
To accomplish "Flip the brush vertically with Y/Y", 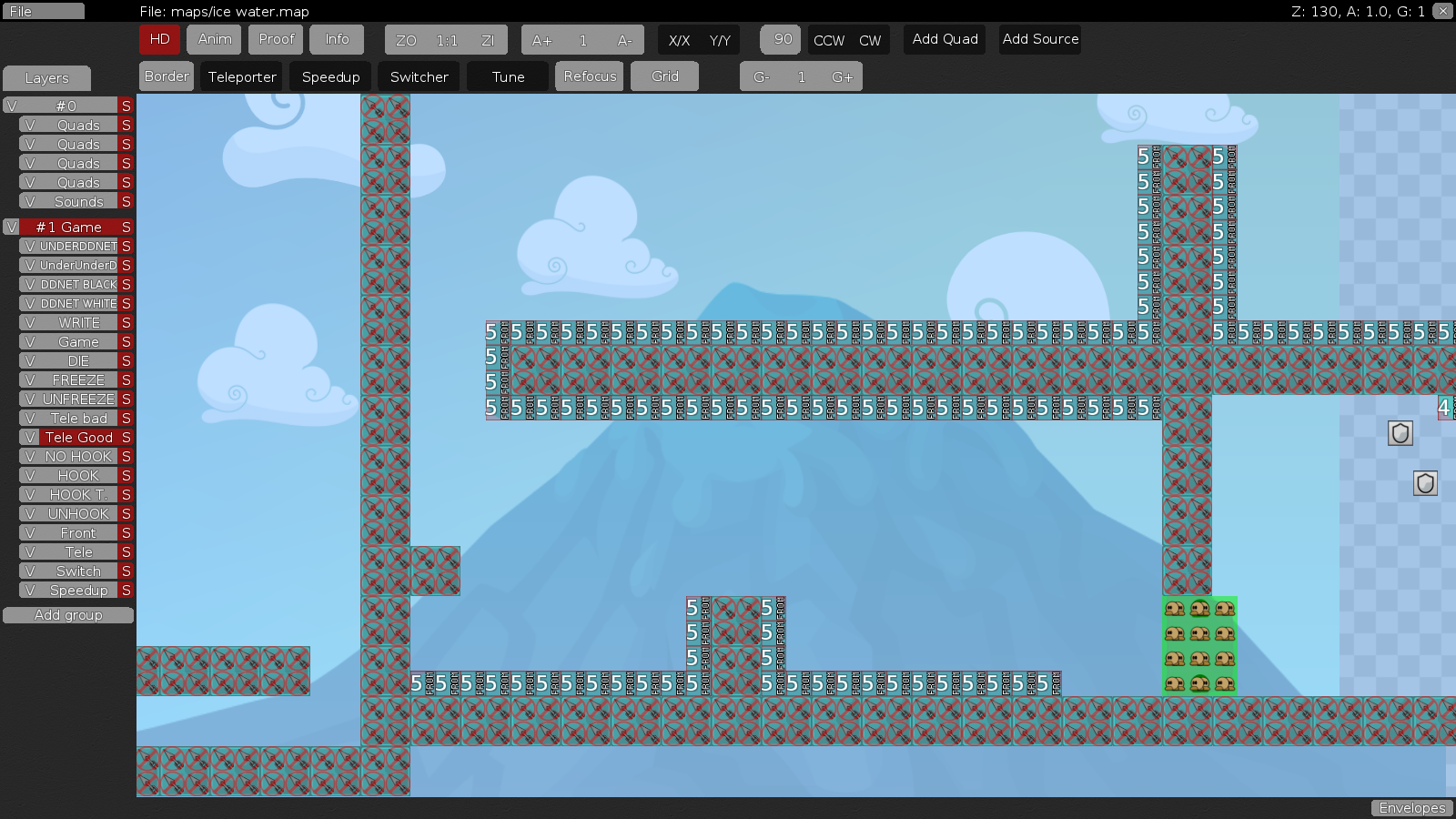I will [719, 40].
